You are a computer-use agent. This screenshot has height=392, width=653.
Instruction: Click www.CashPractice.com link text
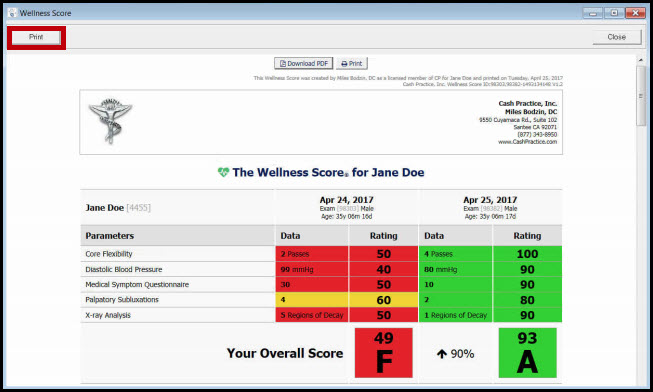527,142
